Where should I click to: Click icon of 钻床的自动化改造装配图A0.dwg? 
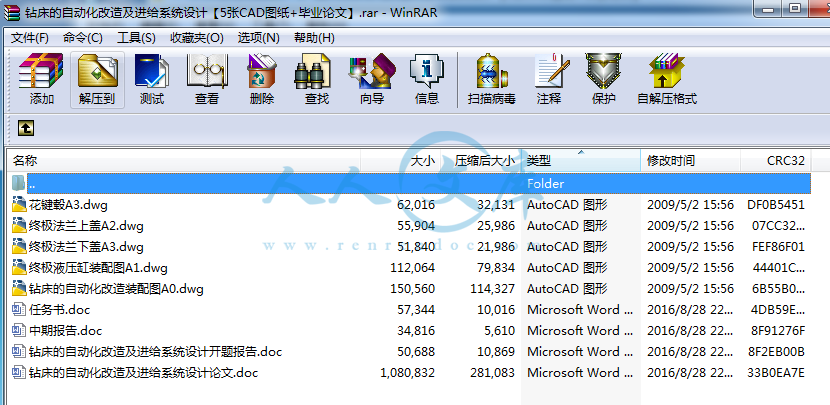pos(20,289)
